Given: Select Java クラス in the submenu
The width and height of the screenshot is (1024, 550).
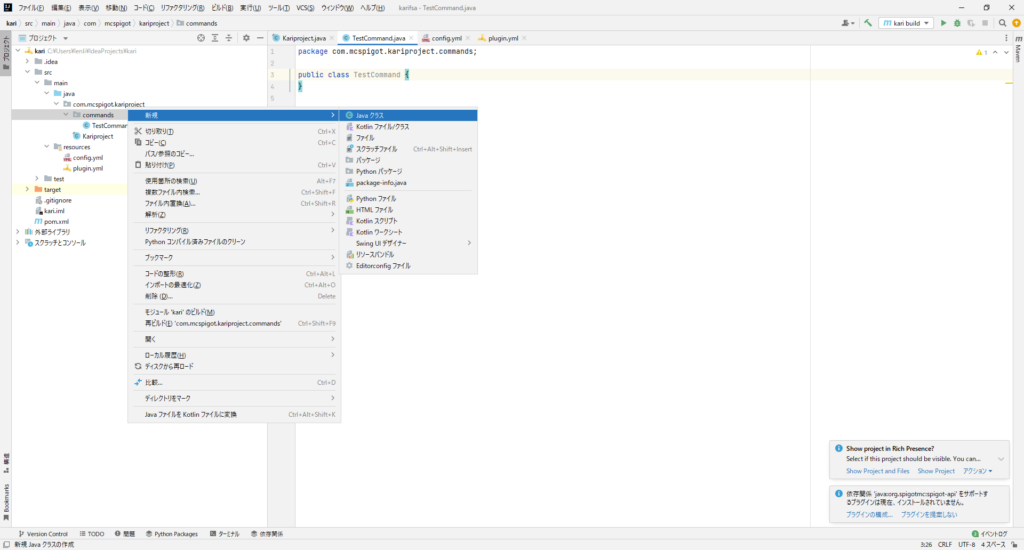Looking at the screenshot, I should [369, 115].
